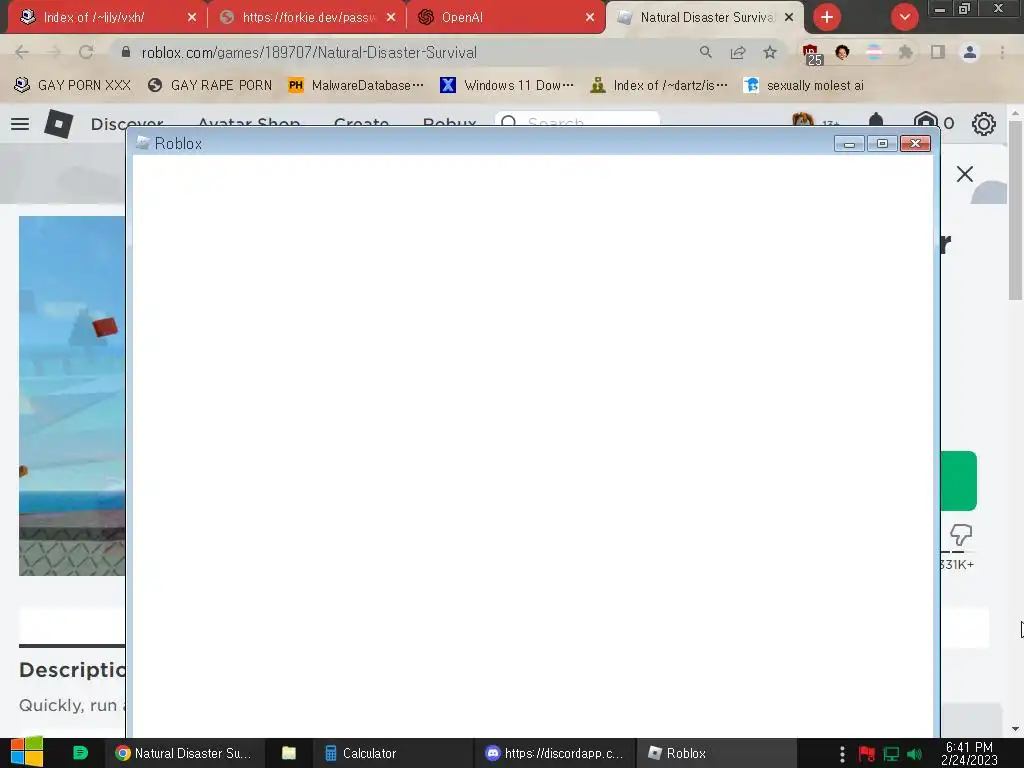Click the page vertical scrollbar thumb

pyautogui.click(x=1016, y=209)
